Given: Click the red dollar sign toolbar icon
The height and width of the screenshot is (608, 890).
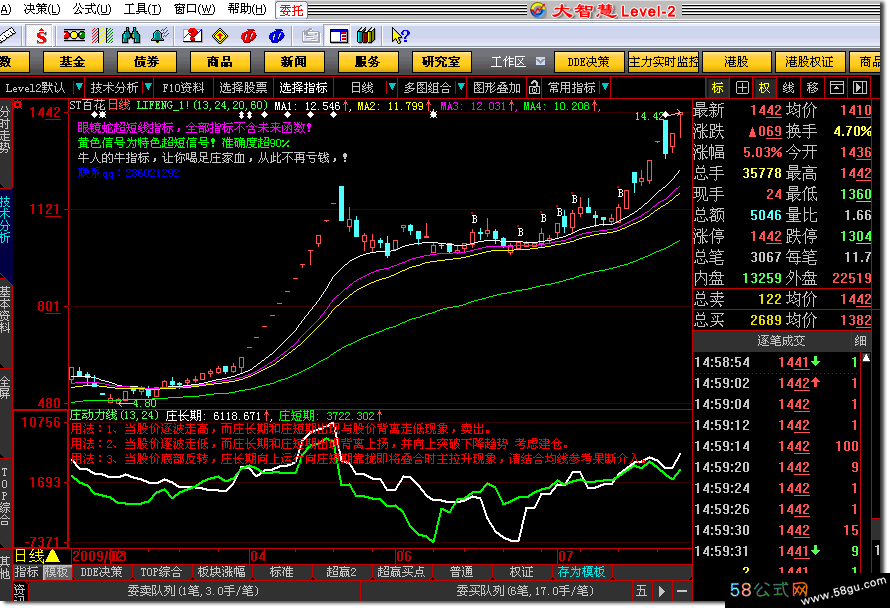Looking at the screenshot, I should [x=41, y=36].
